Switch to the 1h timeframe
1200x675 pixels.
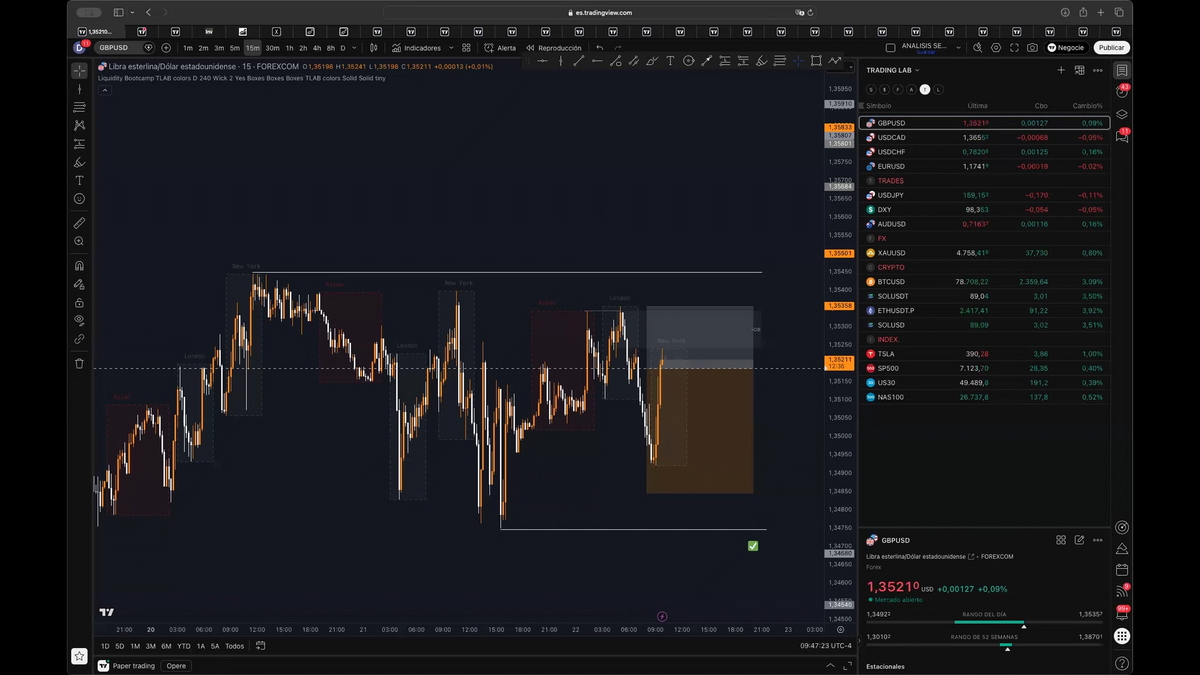(x=290, y=47)
